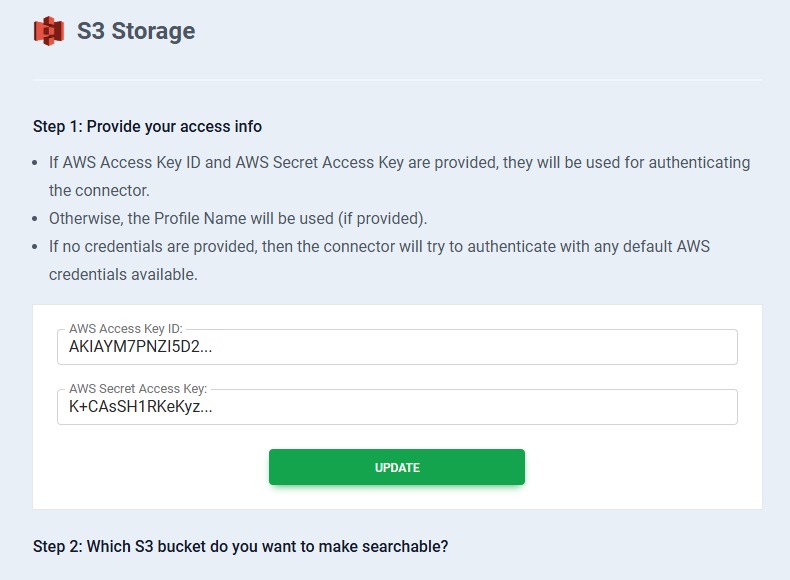Click the text "the connector." in first bullet

point(99,190)
